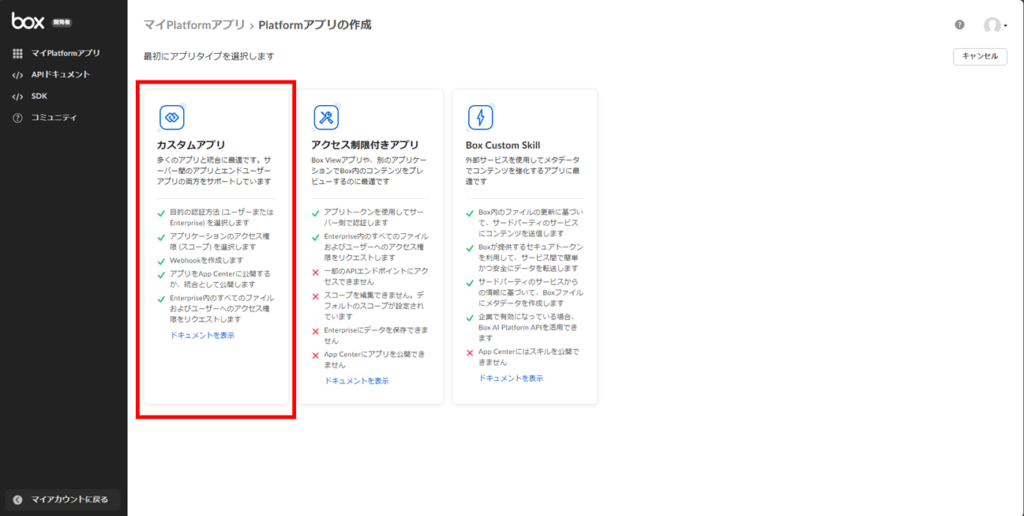Click green check beside 目的の認証方法 line

point(161,213)
